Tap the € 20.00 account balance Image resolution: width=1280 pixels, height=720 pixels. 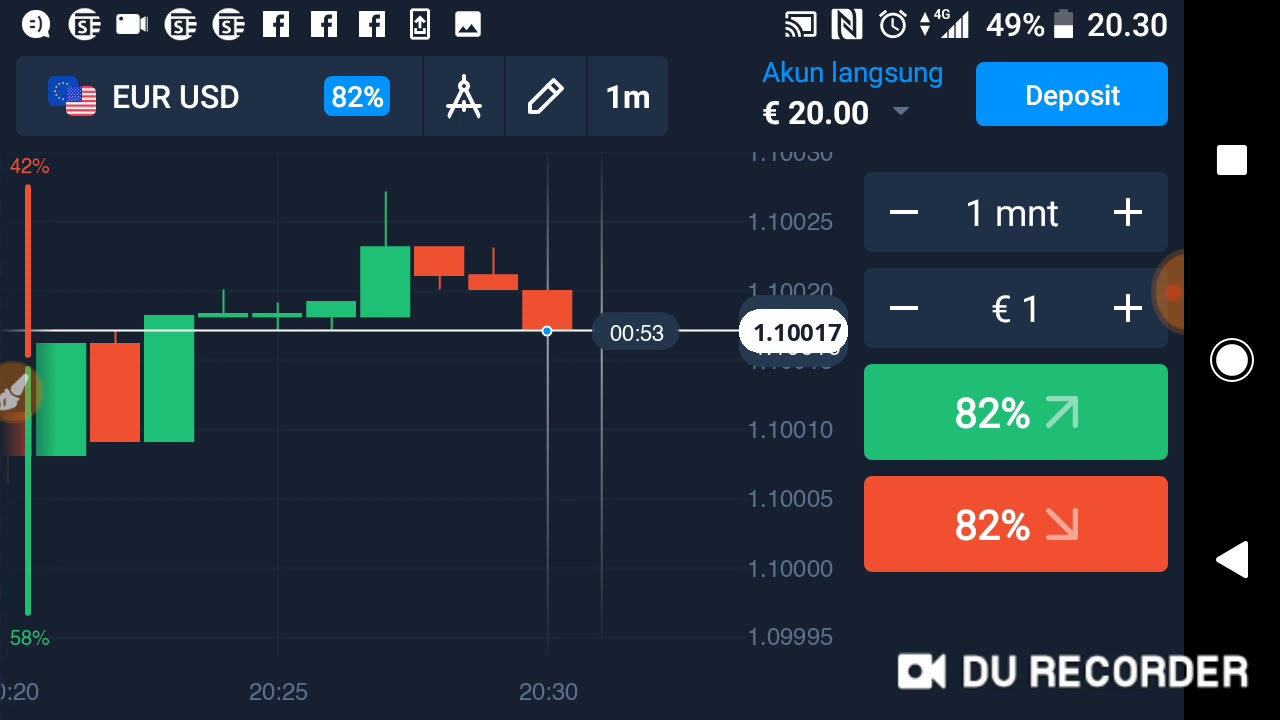click(816, 113)
